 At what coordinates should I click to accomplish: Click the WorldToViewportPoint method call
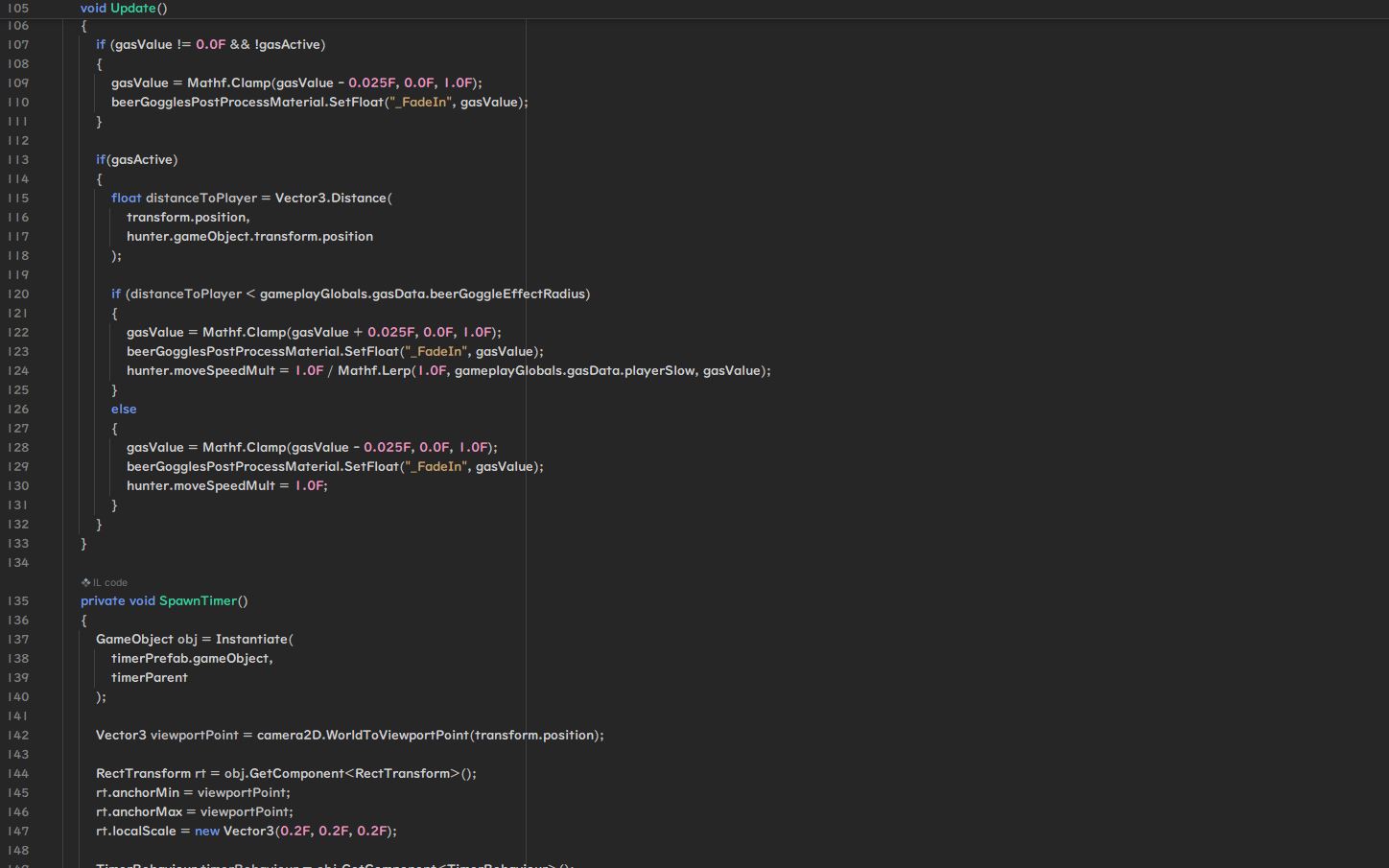[x=397, y=735]
